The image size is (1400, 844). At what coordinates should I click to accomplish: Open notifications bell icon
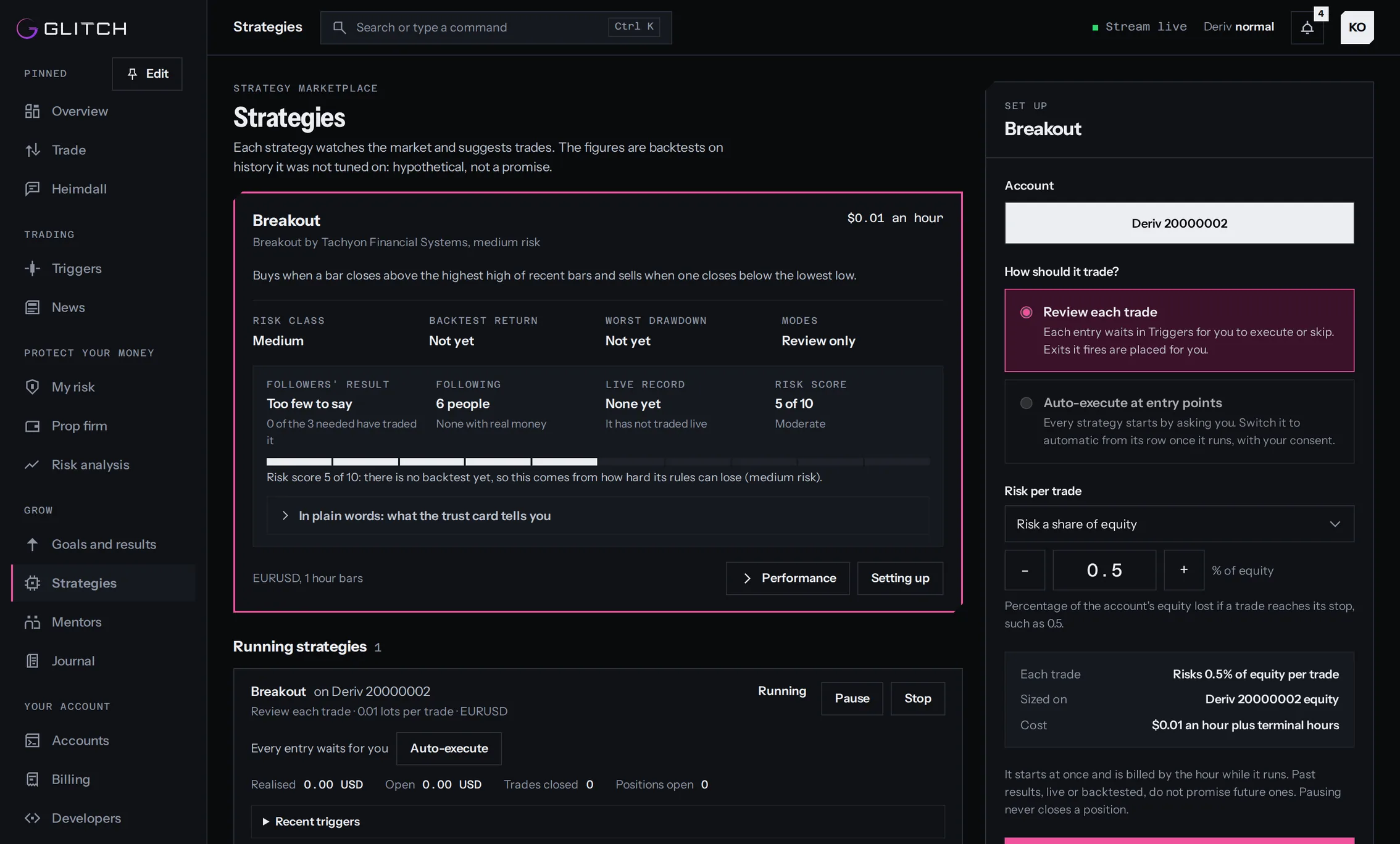(x=1307, y=28)
